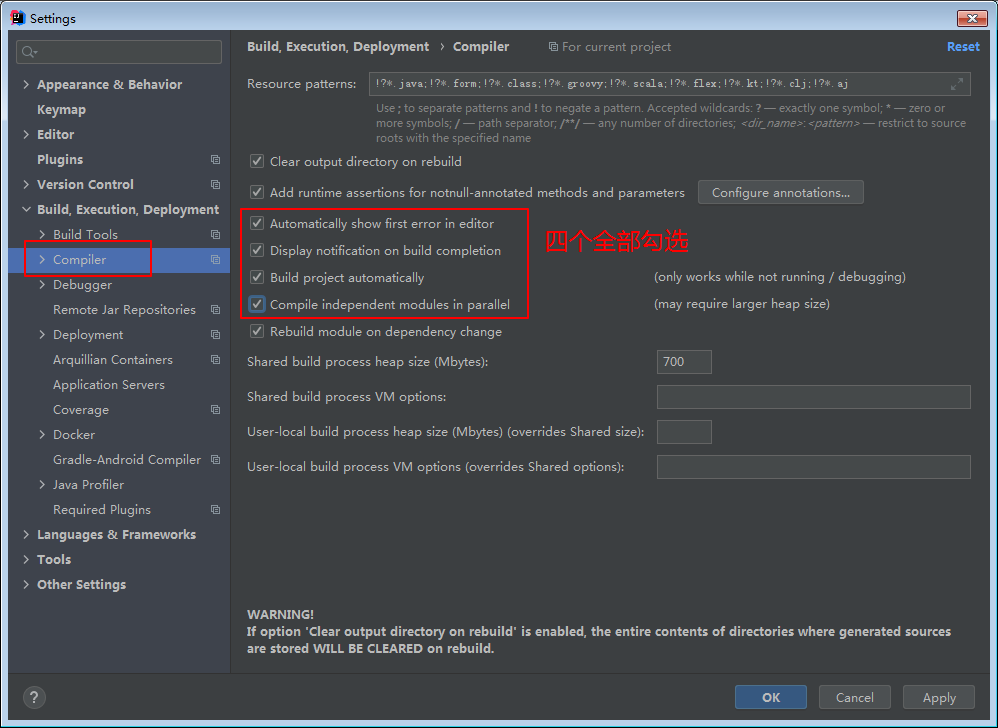Screen dimensions: 998x728
Task: Click the help question mark icon
Action: 33,697
